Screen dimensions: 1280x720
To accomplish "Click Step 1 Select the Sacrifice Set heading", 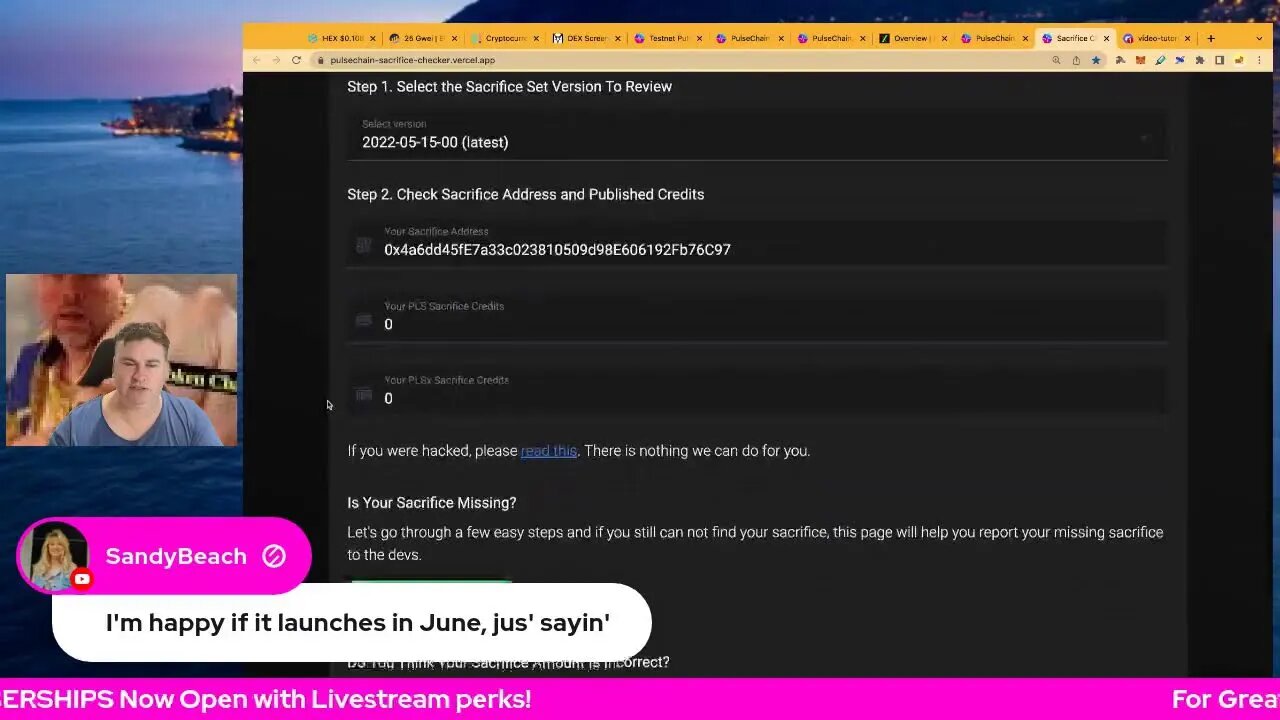I will (x=509, y=87).
